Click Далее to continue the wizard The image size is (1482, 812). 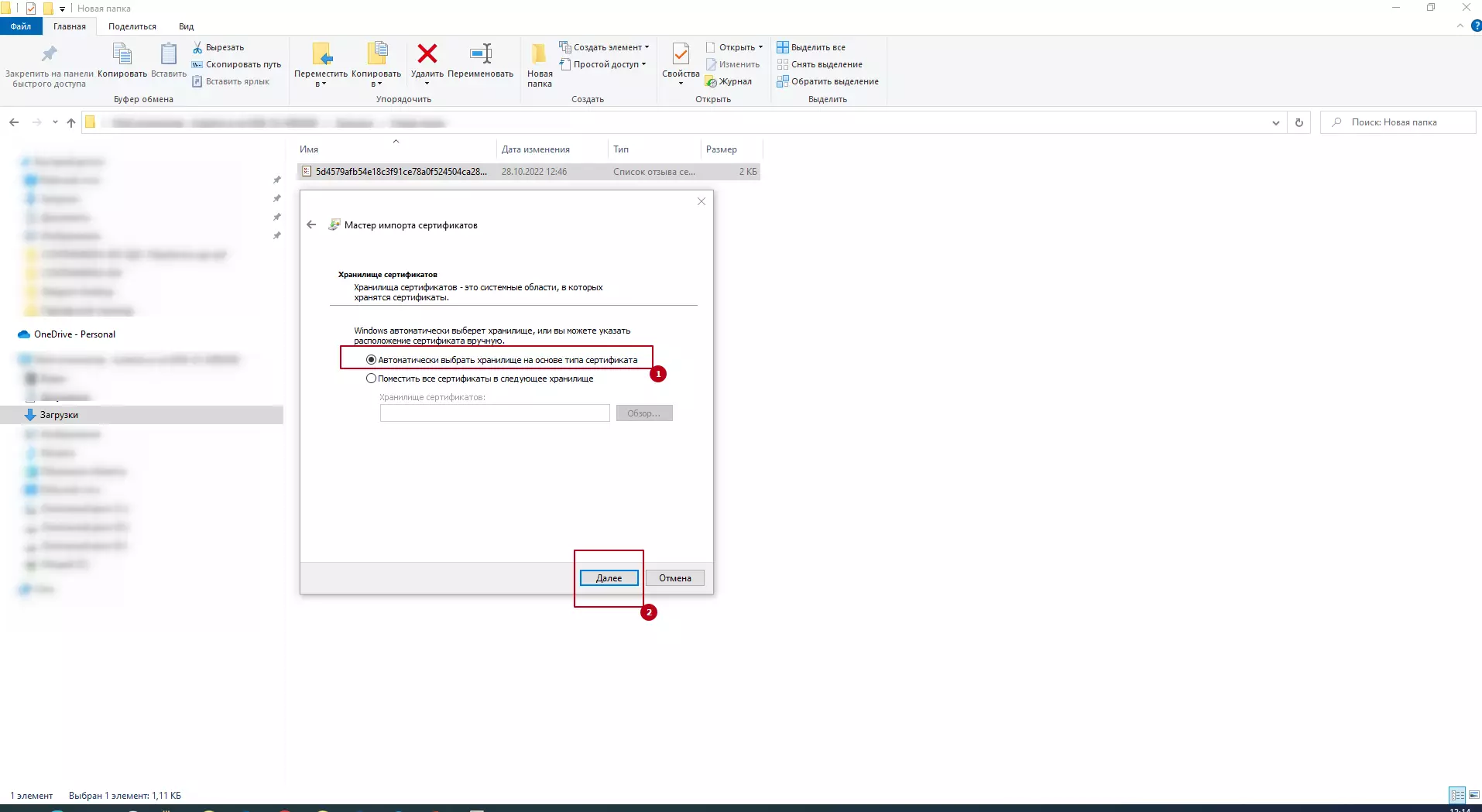click(609, 578)
